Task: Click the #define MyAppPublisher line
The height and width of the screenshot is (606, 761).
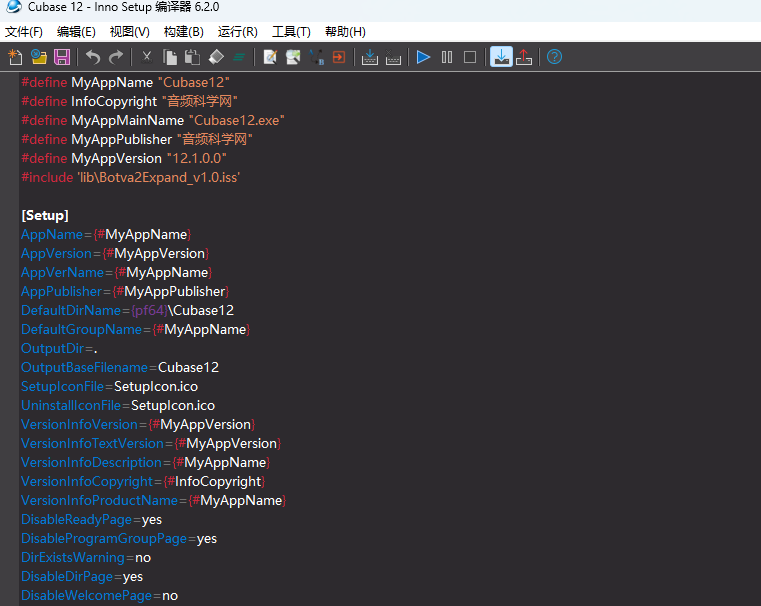Action: tap(137, 140)
